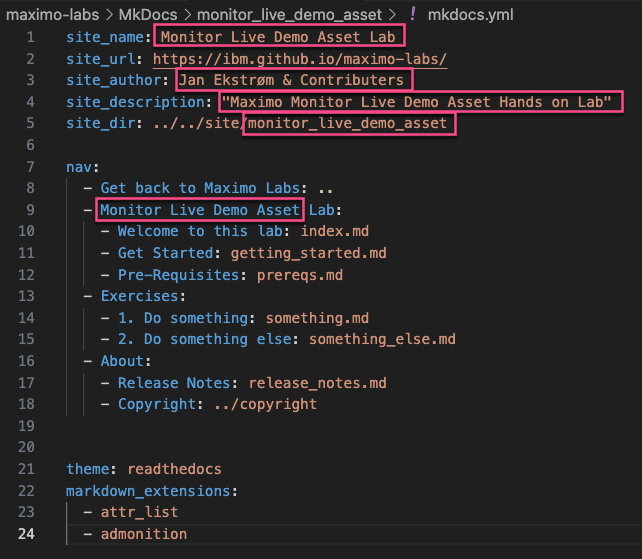Expand chevron after MkDocs breadcrumb

188,15
